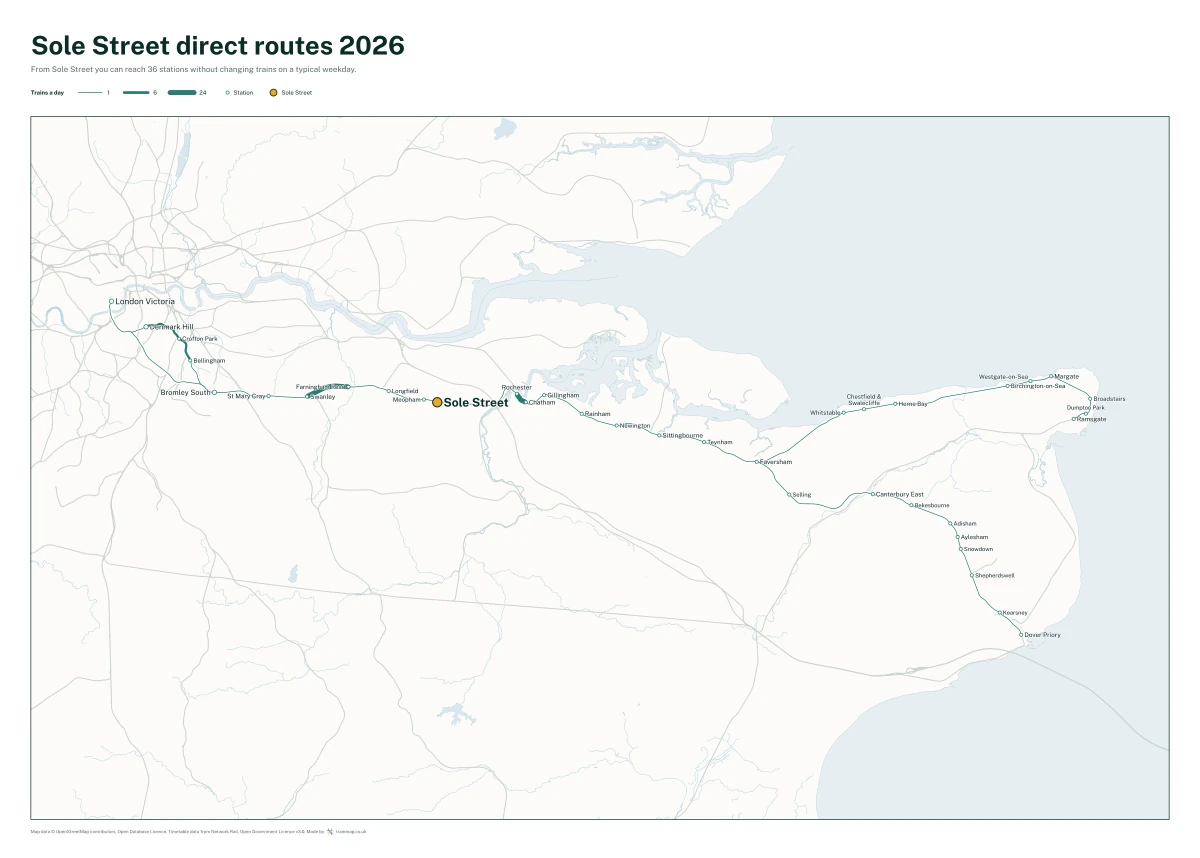
Task: Click the medium 6-trains line legend sample
Action: [x=136, y=92]
